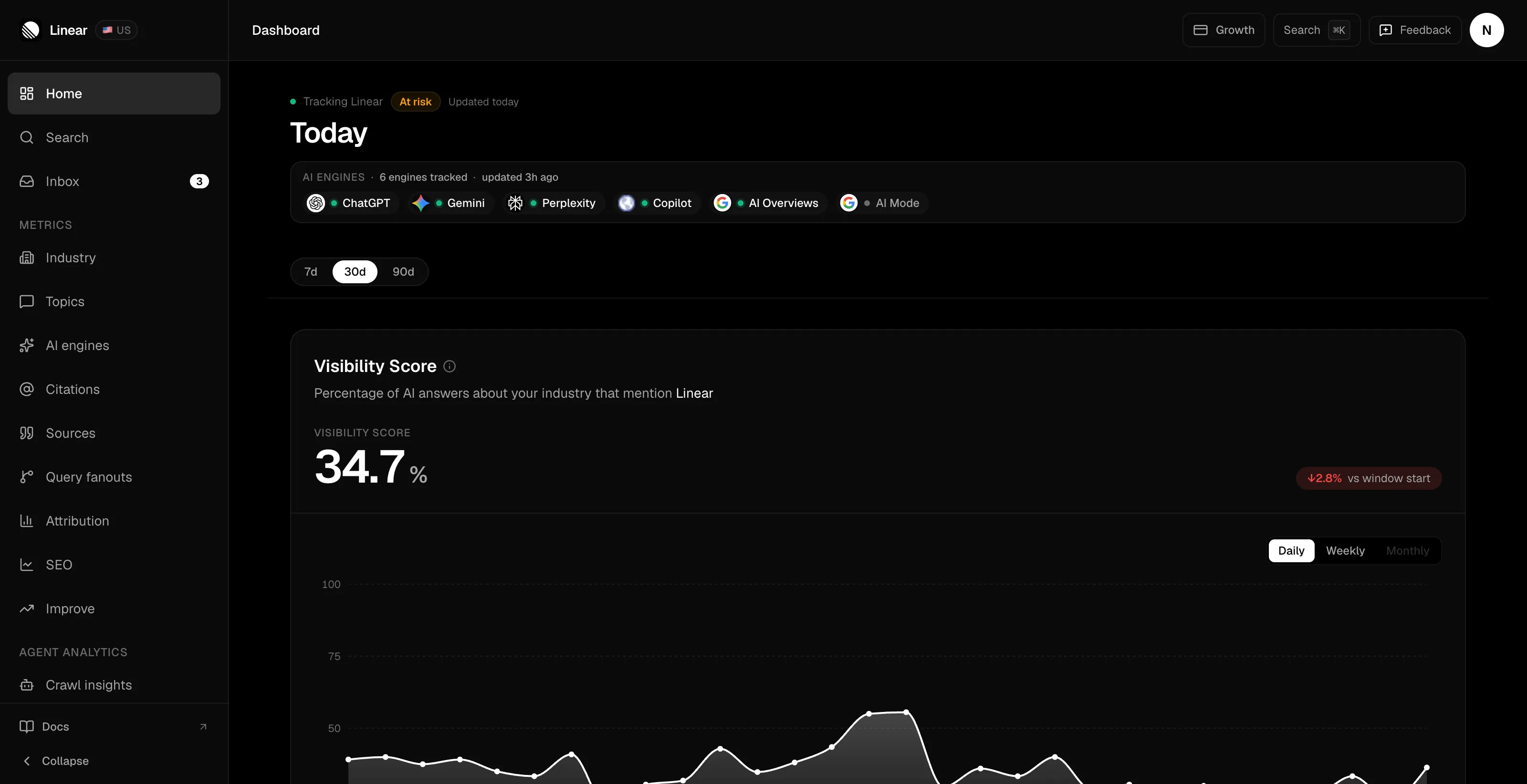Collapse the sidebar using the chevron
1527x784 pixels.
(27, 761)
